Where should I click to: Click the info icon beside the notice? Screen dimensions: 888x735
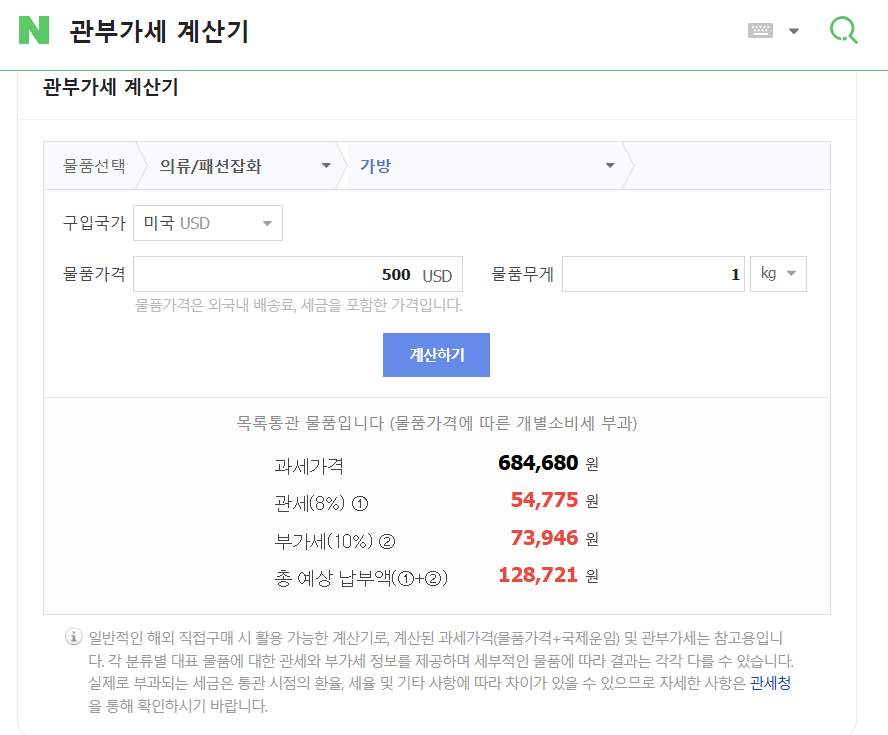[74, 637]
